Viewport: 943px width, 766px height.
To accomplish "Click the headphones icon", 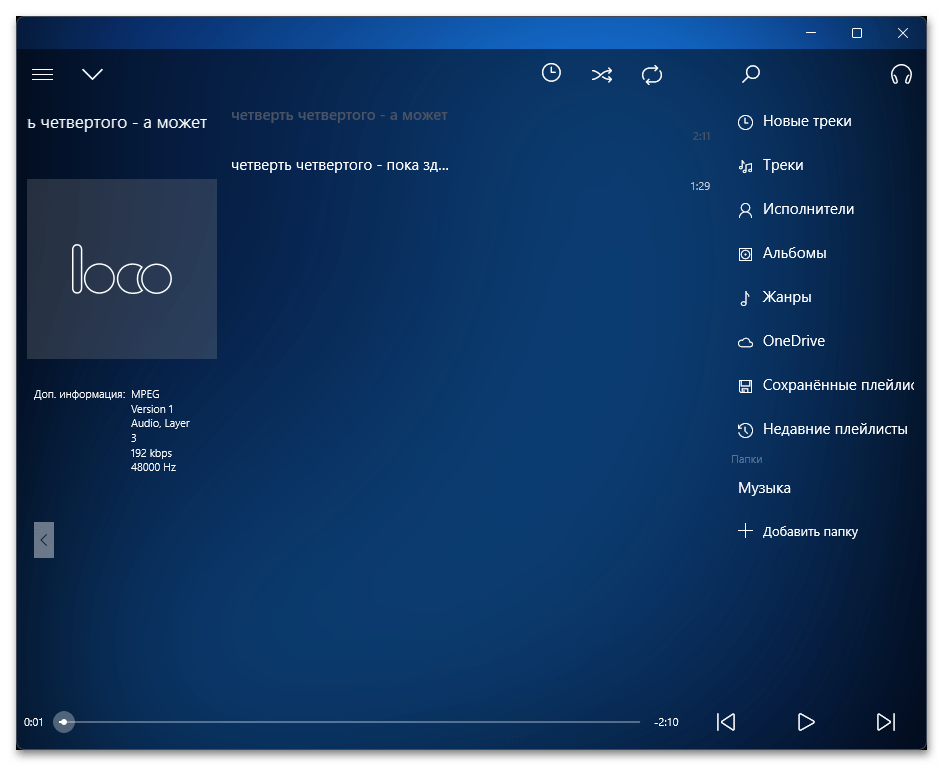I will tap(901, 74).
